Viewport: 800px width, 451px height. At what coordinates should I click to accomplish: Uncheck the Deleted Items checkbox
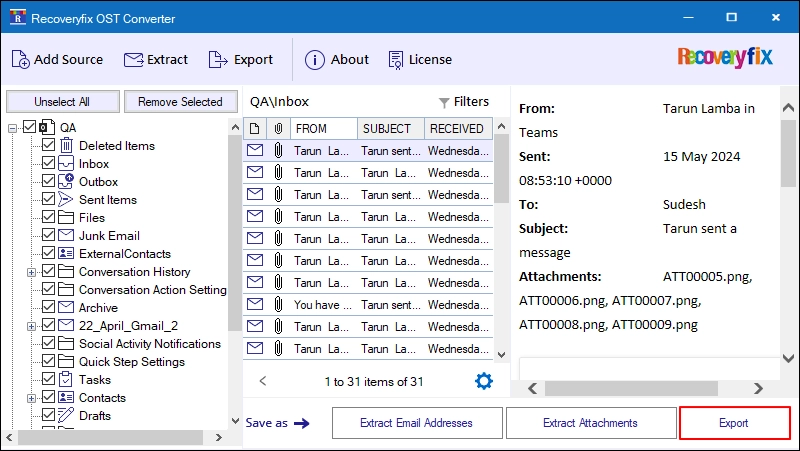[x=48, y=145]
